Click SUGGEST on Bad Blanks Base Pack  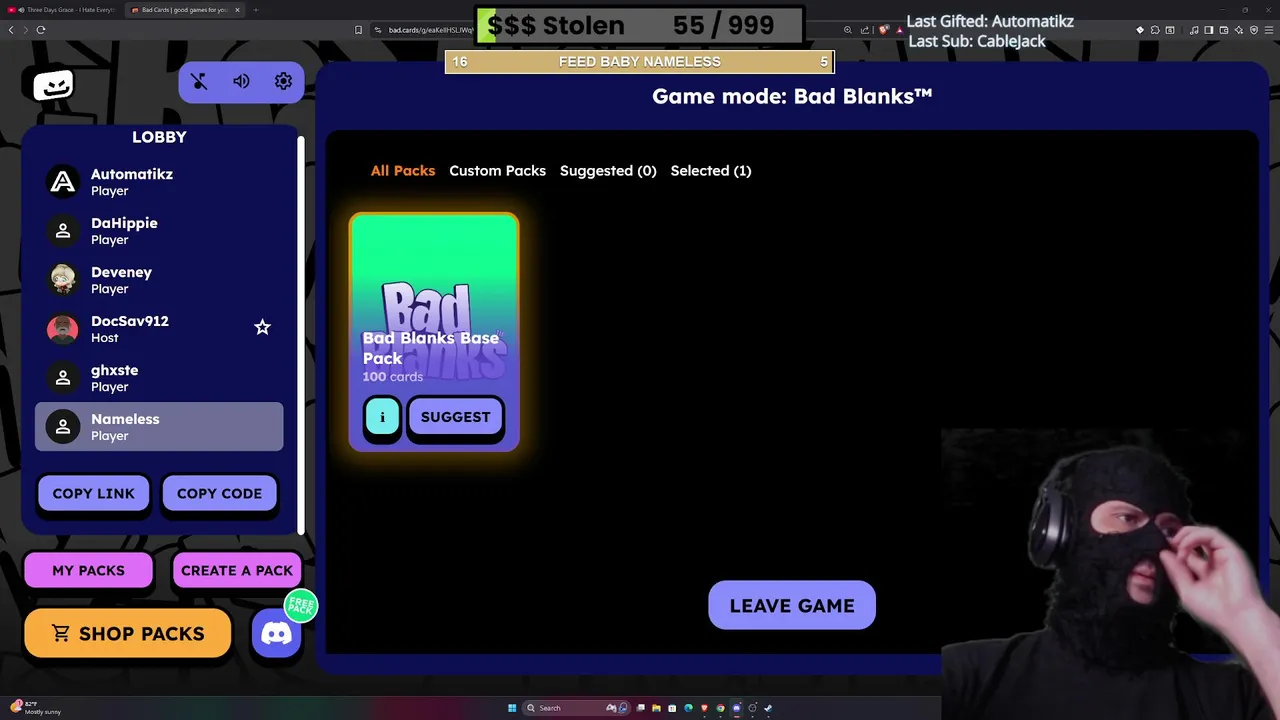click(456, 417)
